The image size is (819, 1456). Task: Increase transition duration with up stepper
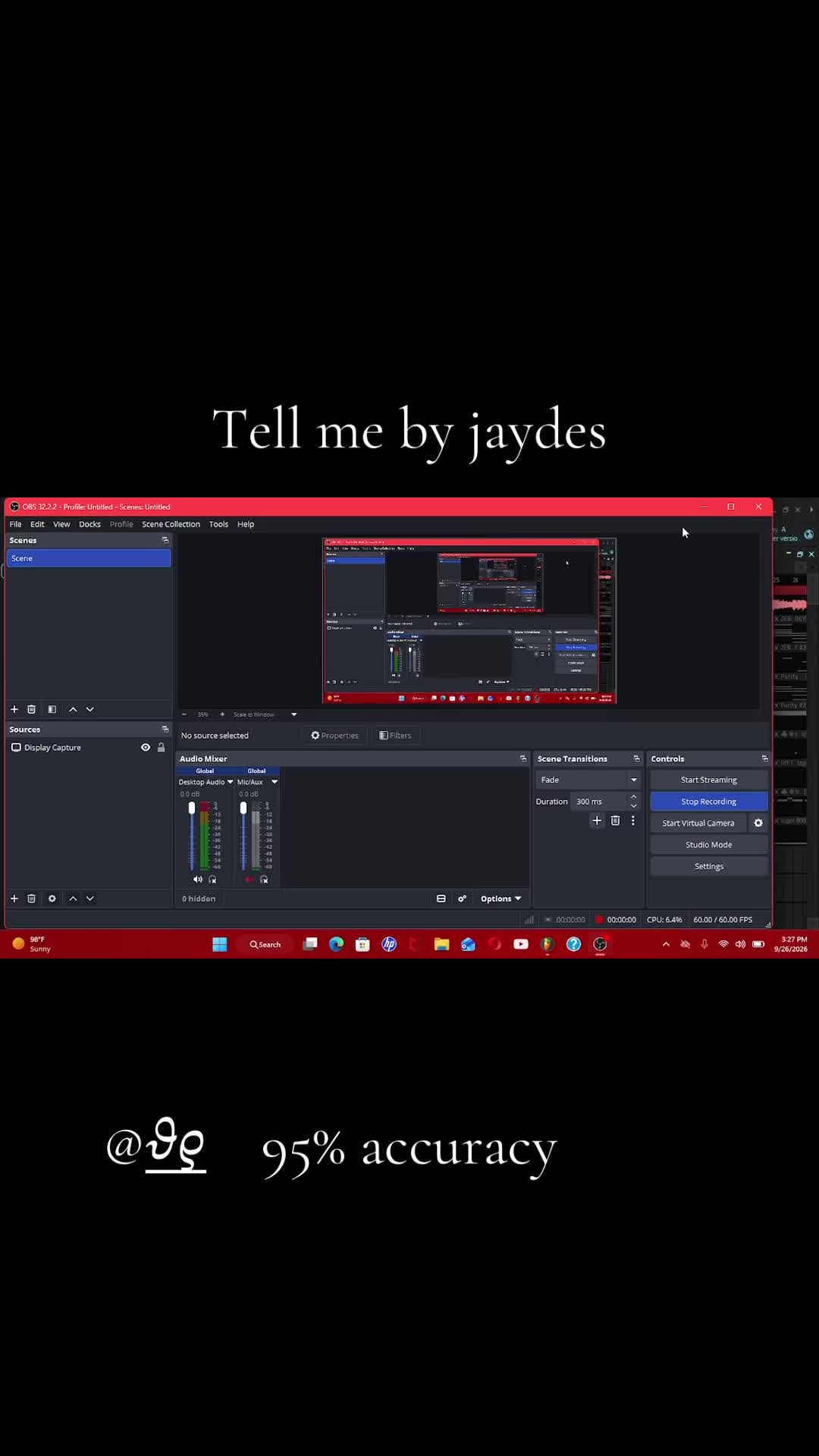(634, 796)
